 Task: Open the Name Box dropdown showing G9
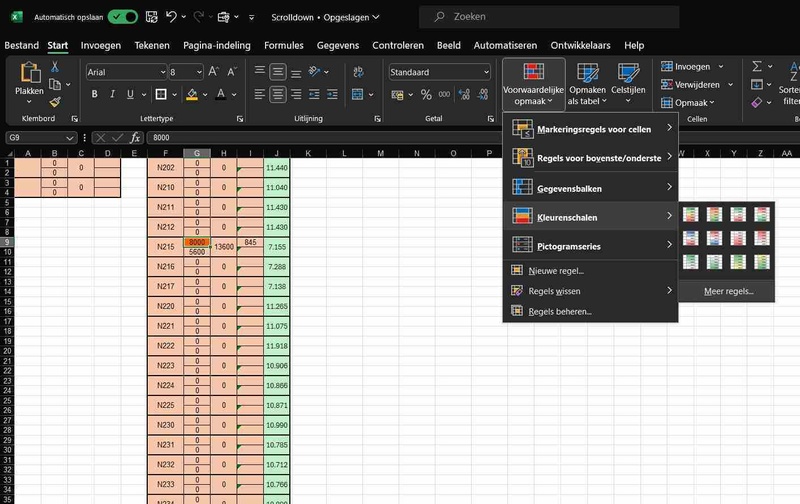click(70, 138)
